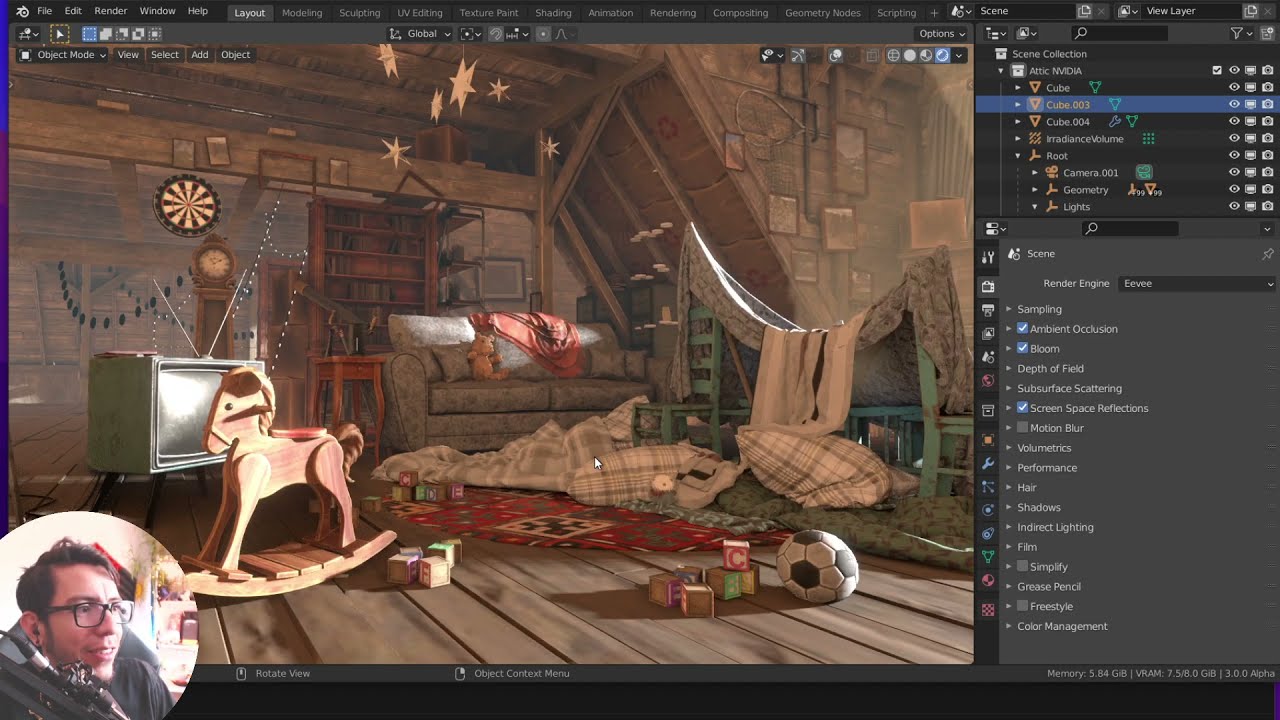Expand the Cube.004 tree item
This screenshot has width=1280, height=720.
coord(1018,122)
